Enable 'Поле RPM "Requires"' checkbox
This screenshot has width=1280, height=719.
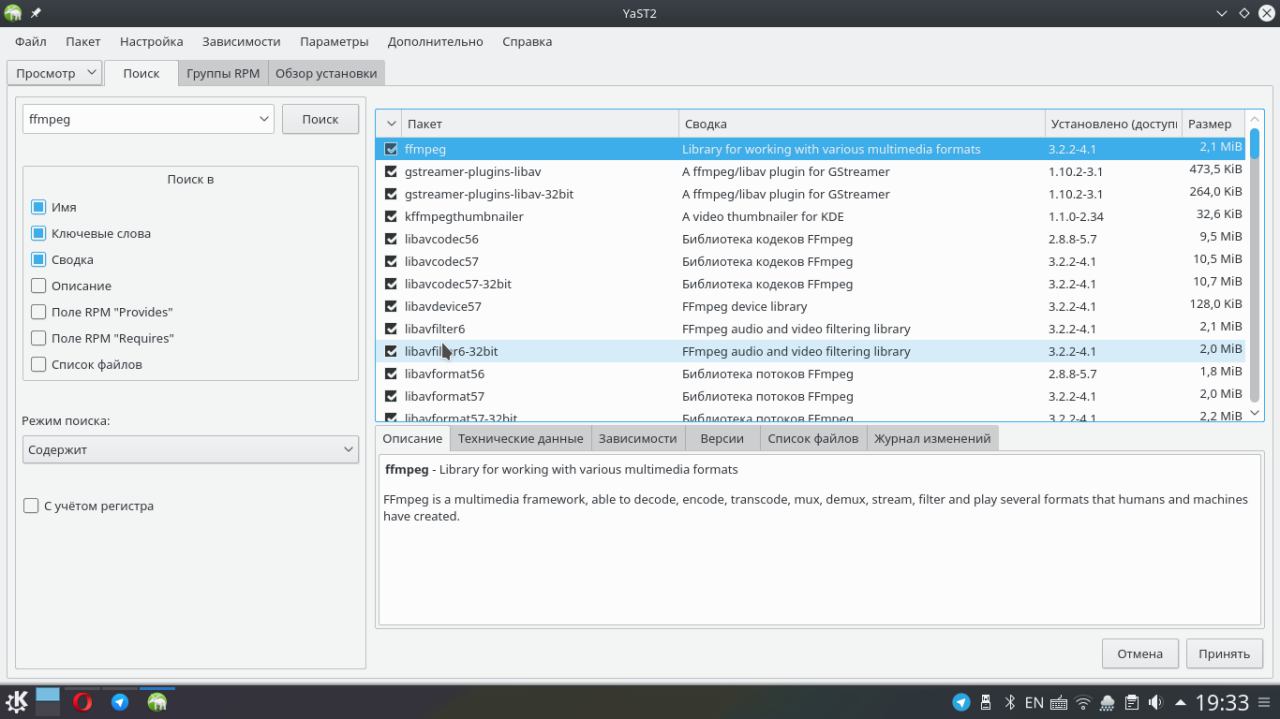38,338
